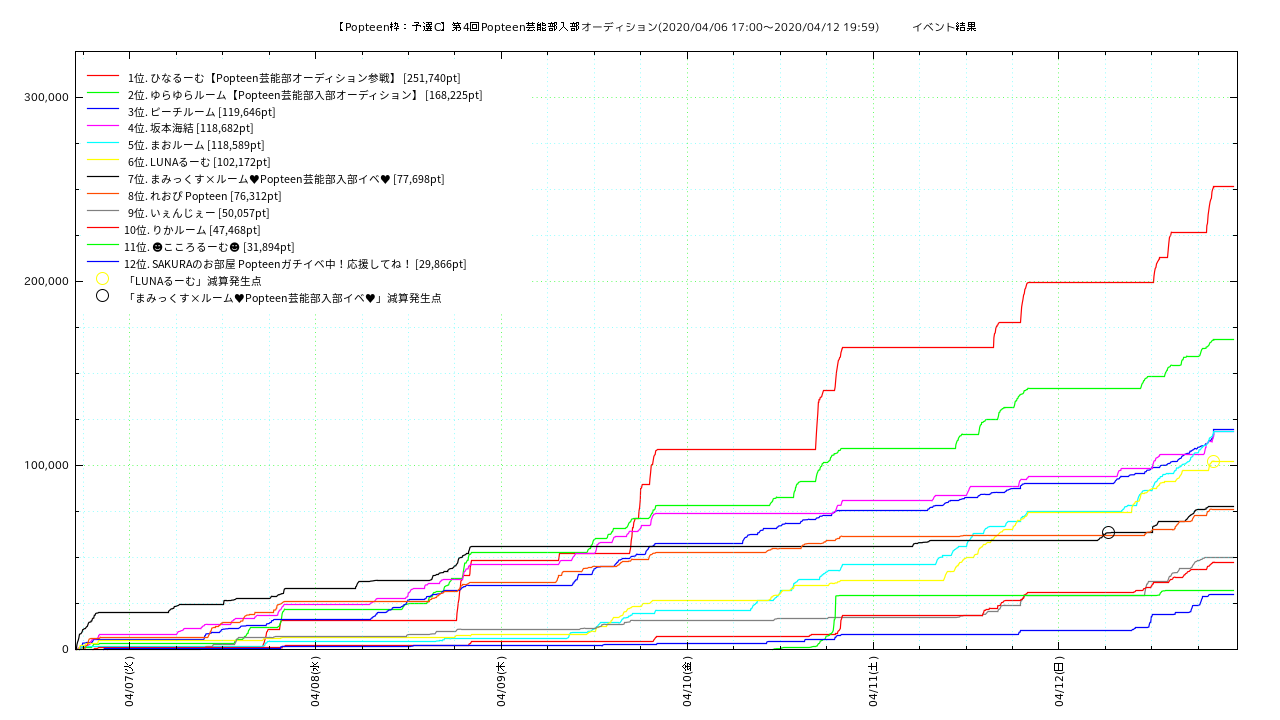1280x720 pixels.
Task: Click the 04/10(金) x-axis date label
Action: [x=688, y=682]
